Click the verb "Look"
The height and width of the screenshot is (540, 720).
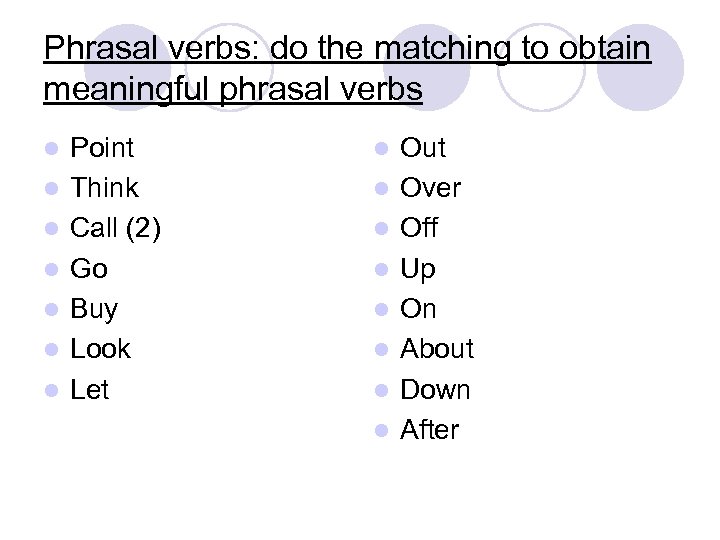100,349
